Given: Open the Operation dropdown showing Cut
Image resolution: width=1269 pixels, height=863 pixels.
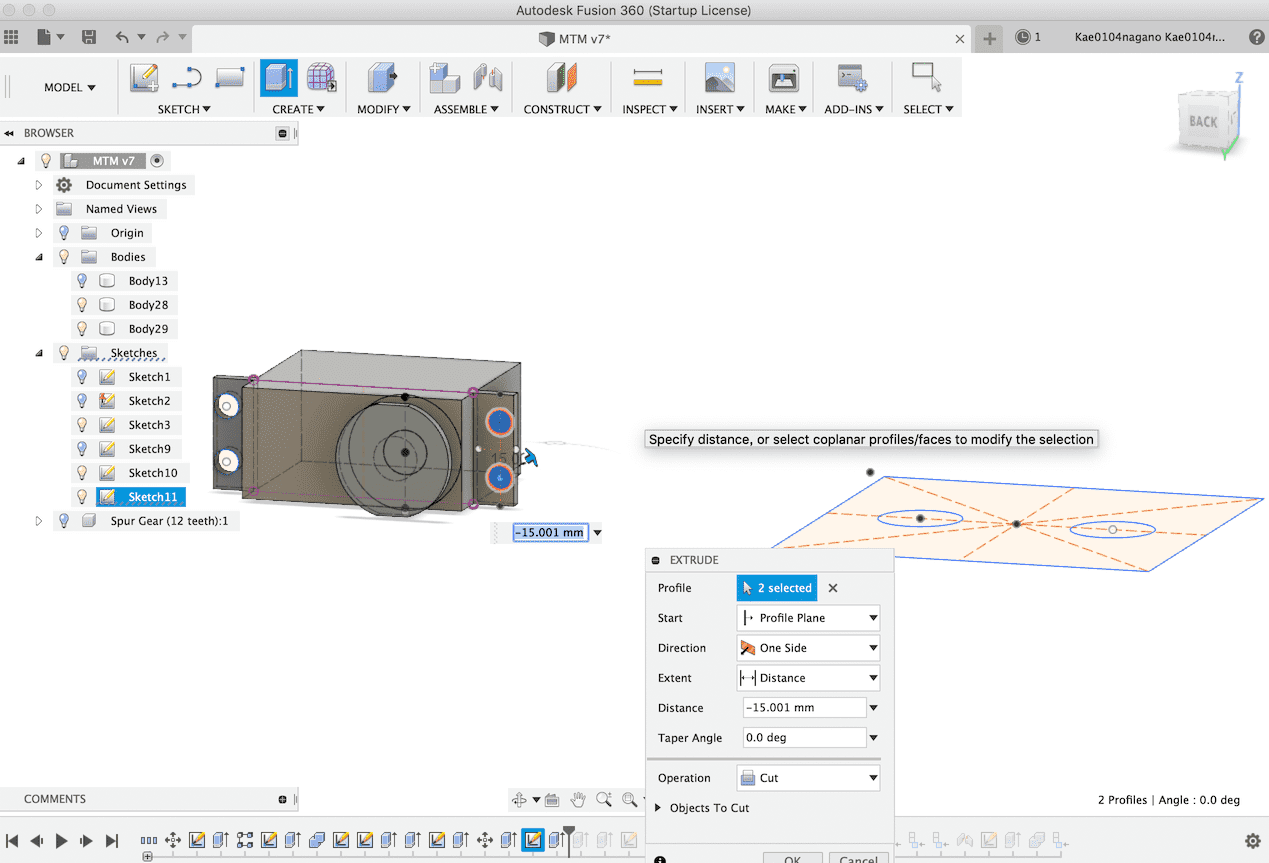Looking at the screenshot, I should click(808, 778).
